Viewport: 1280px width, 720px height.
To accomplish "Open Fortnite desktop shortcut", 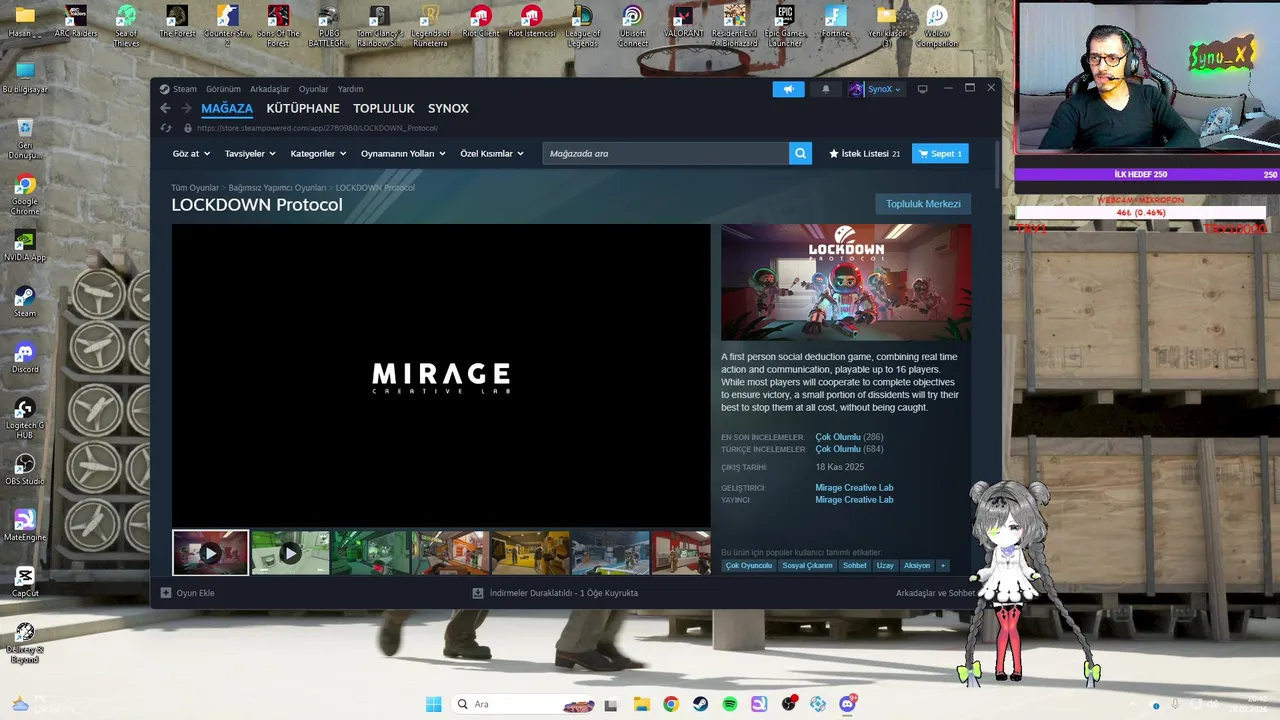I will pyautogui.click(x=836, y=22).
